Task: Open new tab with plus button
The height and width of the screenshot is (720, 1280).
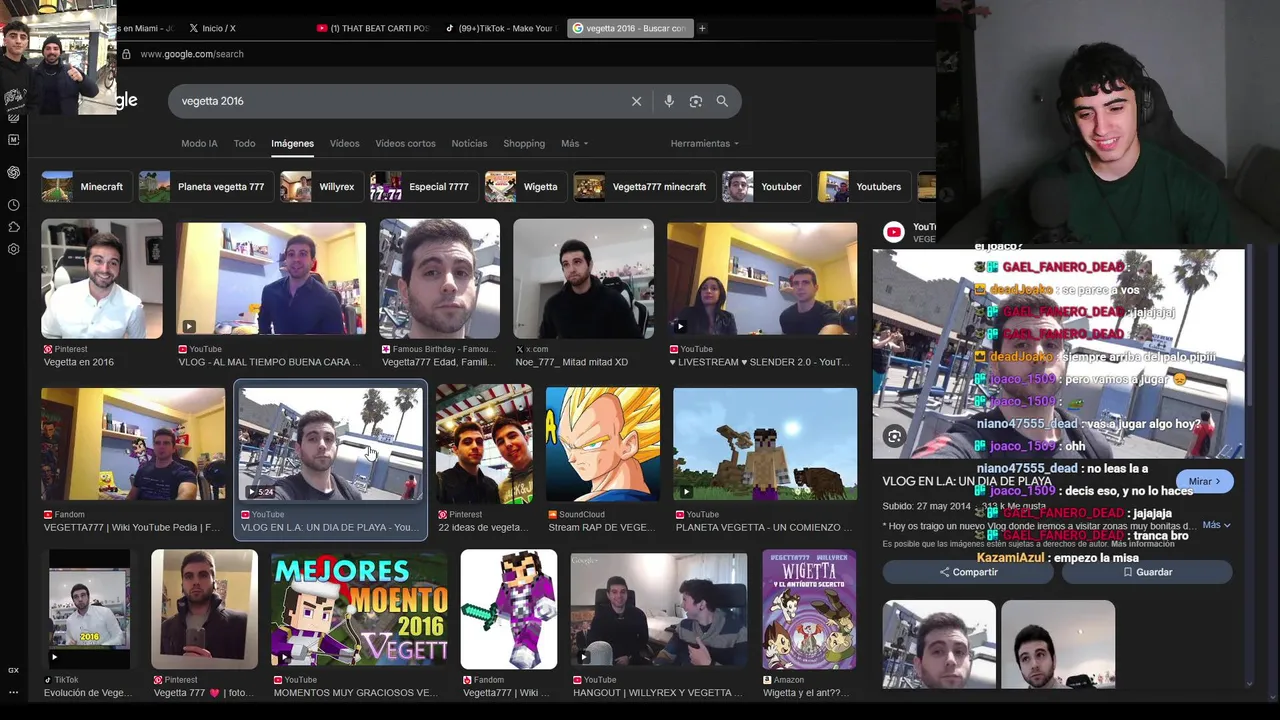Action: coord(702,28)
